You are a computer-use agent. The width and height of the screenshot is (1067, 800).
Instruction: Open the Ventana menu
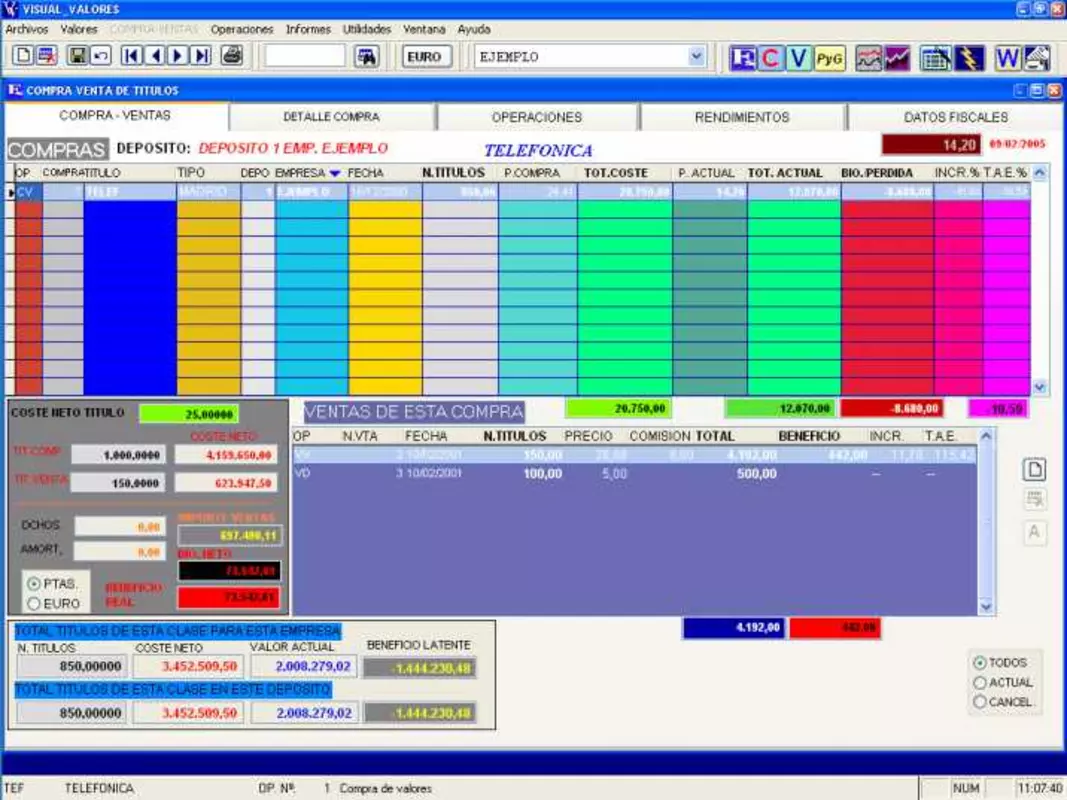pos(424,29)
